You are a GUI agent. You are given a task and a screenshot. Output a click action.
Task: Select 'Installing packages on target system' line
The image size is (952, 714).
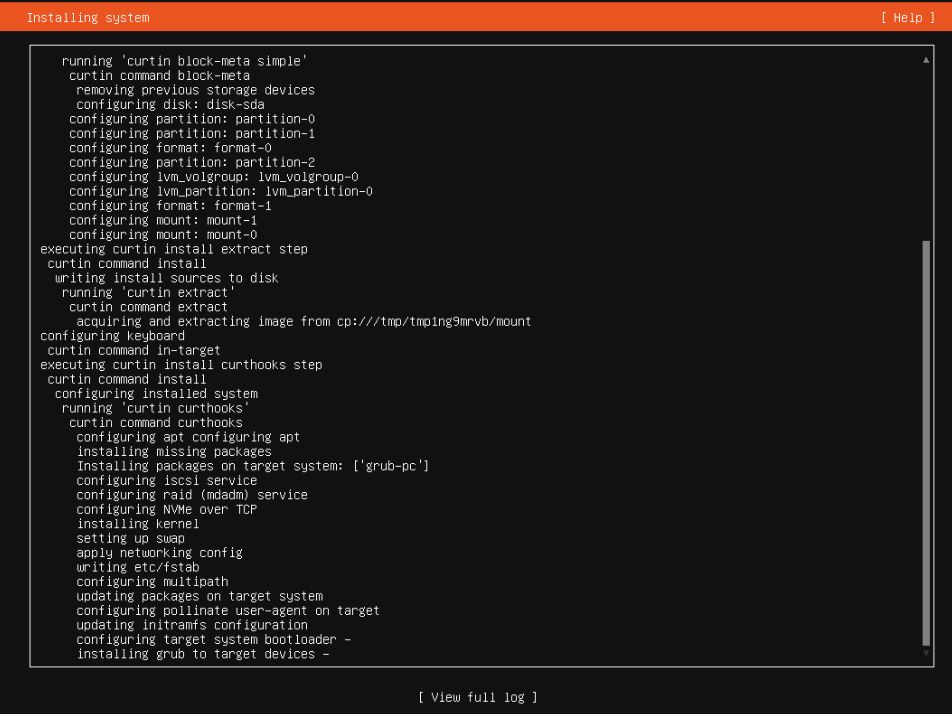(252, 466)
